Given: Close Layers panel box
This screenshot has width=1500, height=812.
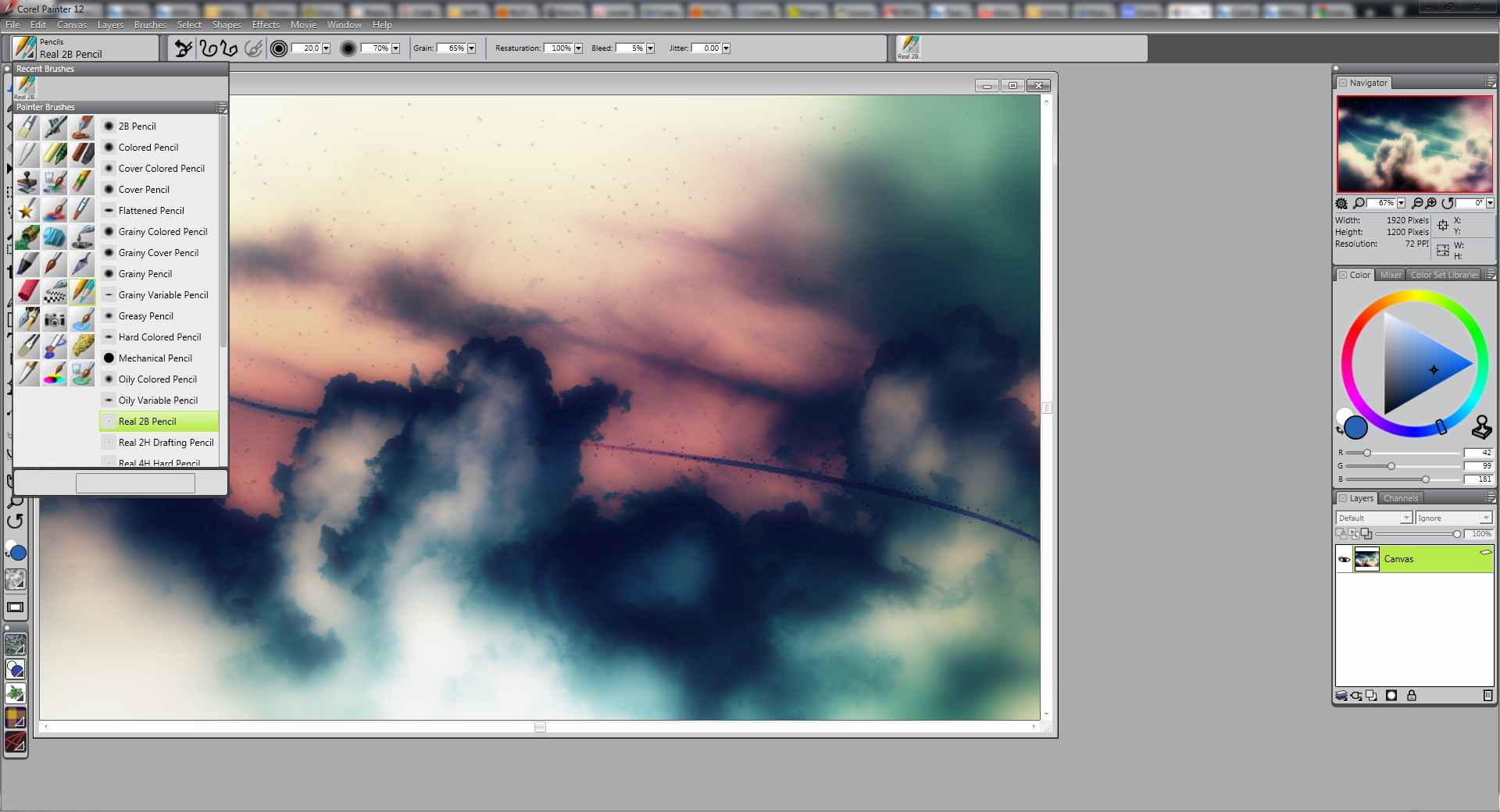Looking at the screenshot, I should (x=1343, y=498).
